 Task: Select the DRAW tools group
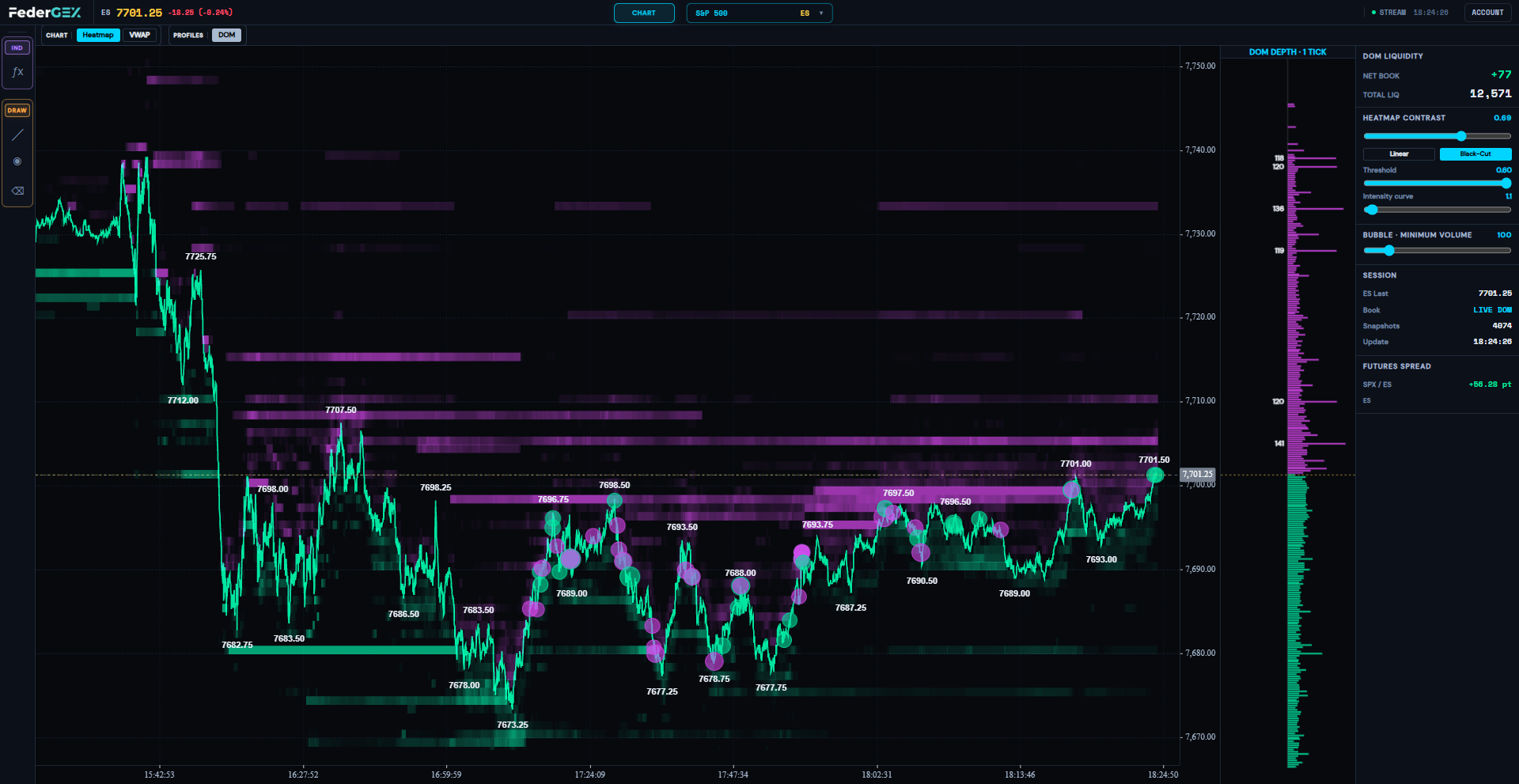click(17, 110)
